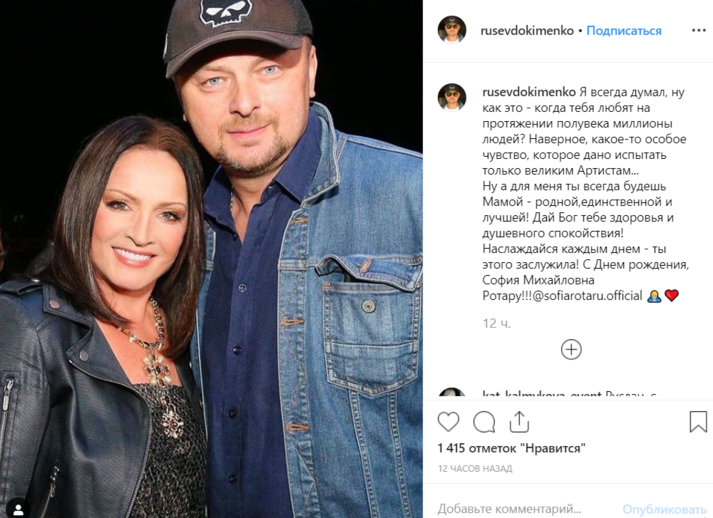Open comments via speech bubble icon
The image size is (713, 518).
click(484, 422)
